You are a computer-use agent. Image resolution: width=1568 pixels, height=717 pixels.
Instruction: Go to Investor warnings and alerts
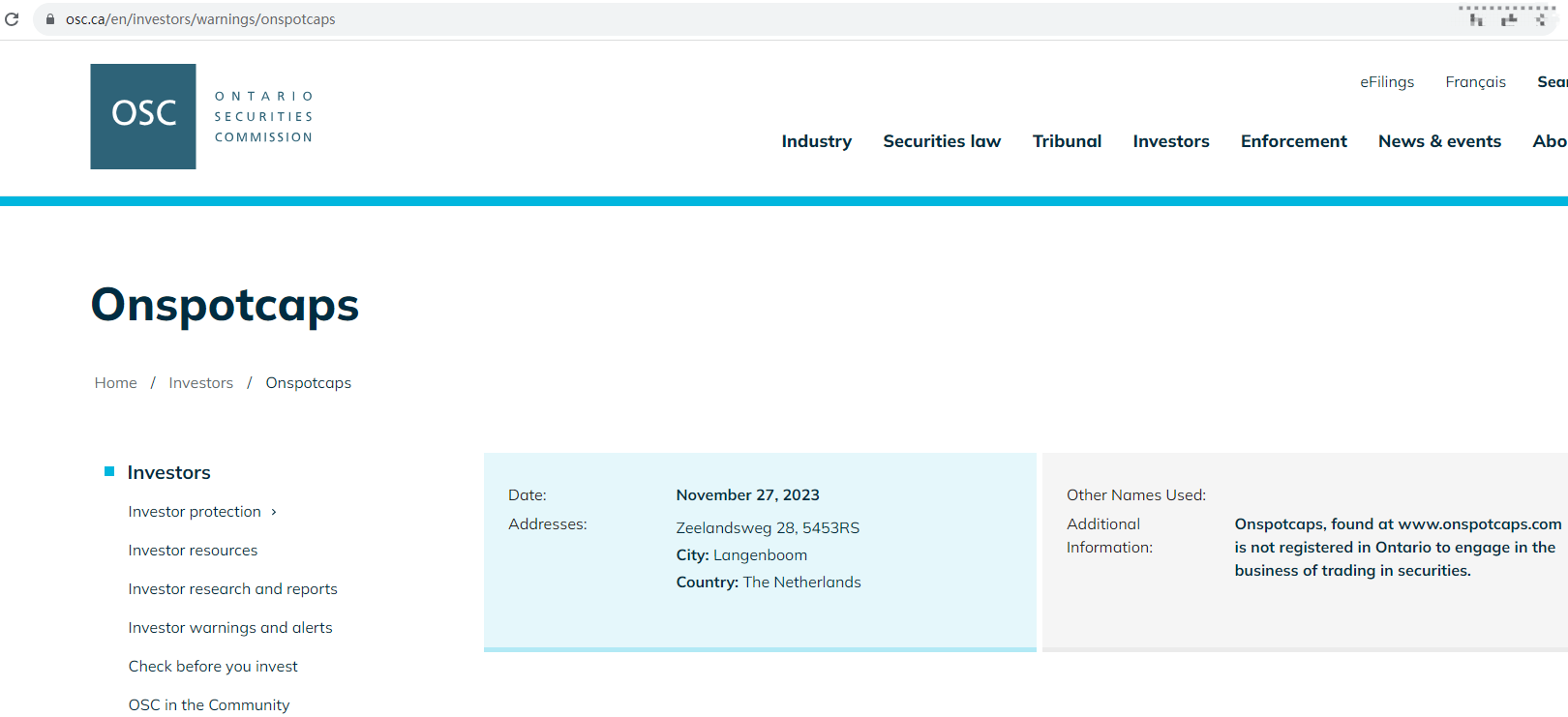229,628
